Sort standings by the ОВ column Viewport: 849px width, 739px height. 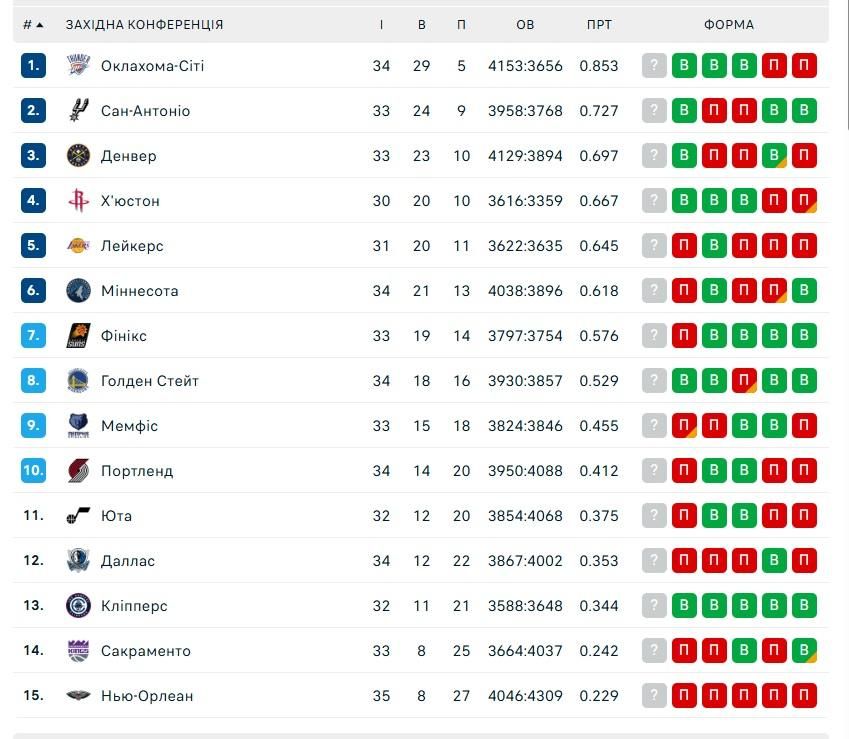pyautogui.click(x=525, y=25)
